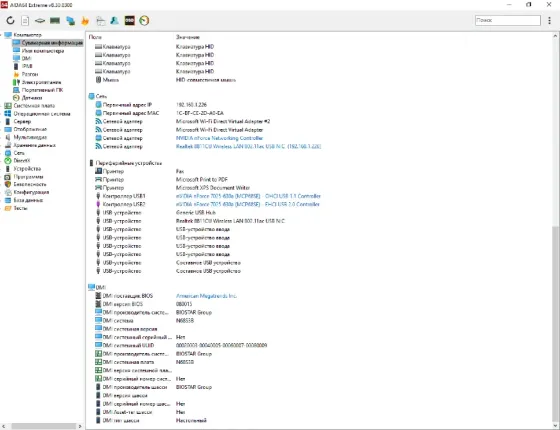Open the green memory benchmark toolbar icon
The width and height of the screenshot is (560, 430).
55,21
